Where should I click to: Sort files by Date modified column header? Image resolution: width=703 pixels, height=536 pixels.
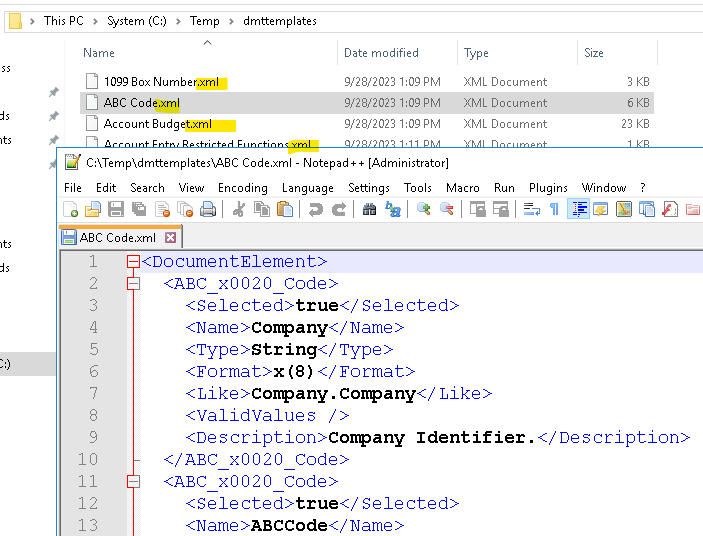tap(381, 53)
